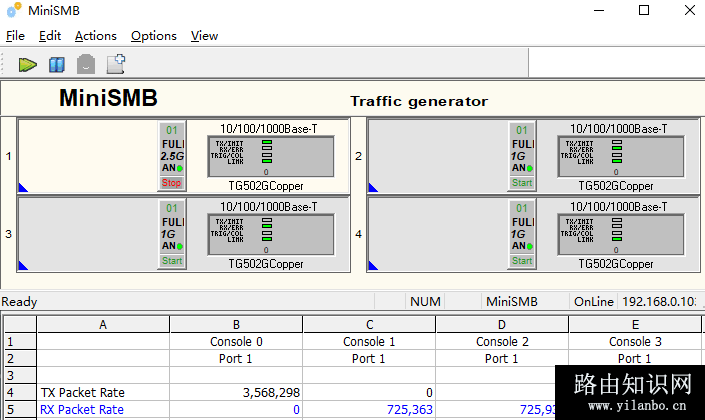Viewport: 705px width, 420px height.
Task: Click the LED status panel on card 2
Action: [x=620, y=157]
